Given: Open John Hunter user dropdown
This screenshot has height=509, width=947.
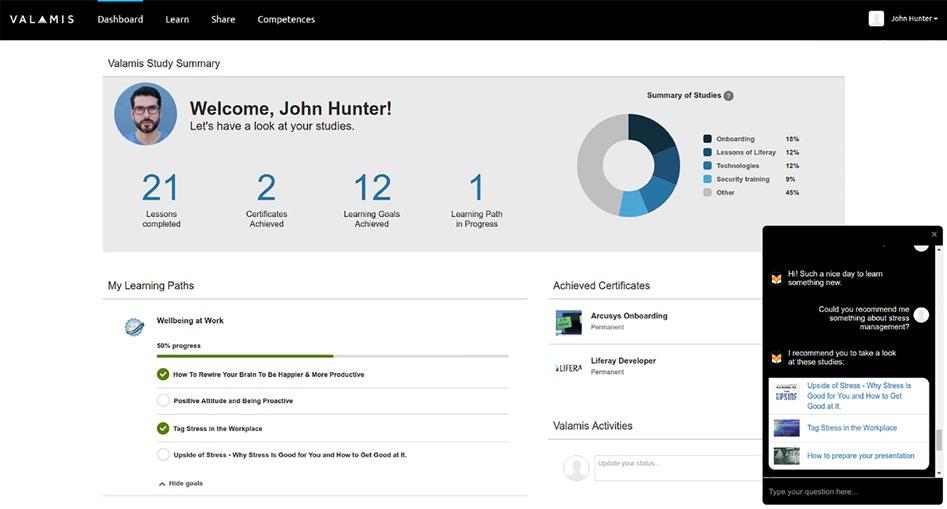Looking at the screenshot, I should pyautogui.click(x=914, y=19).
